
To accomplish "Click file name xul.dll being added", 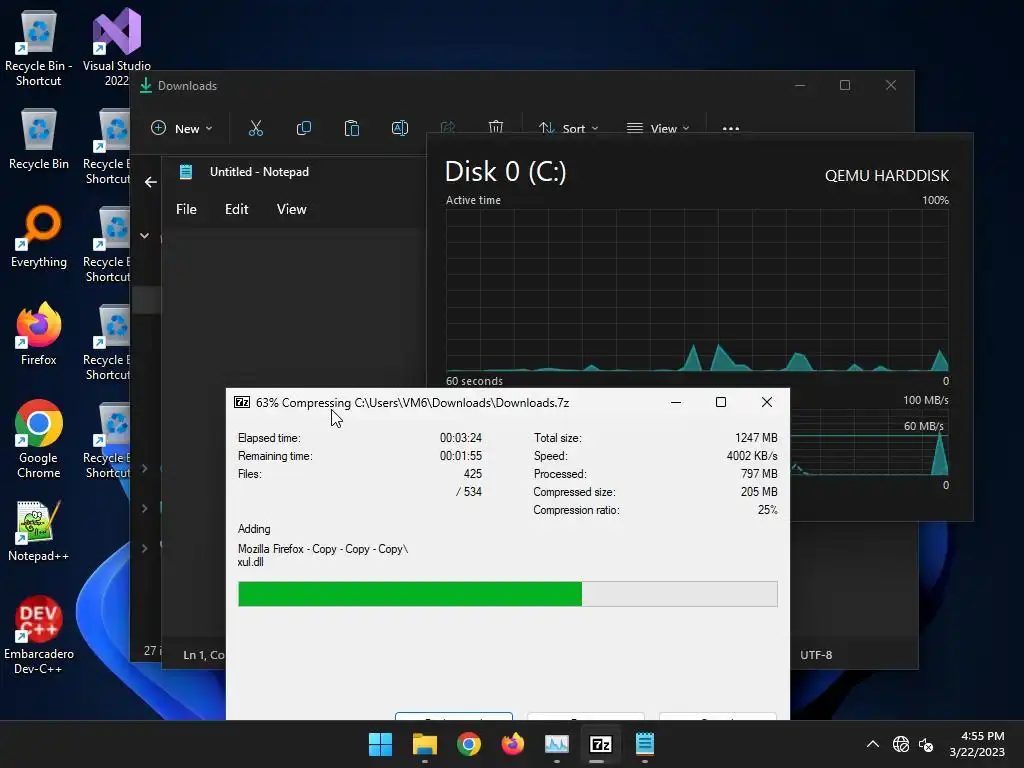I will pyautogui.click(x=250, y=562).
